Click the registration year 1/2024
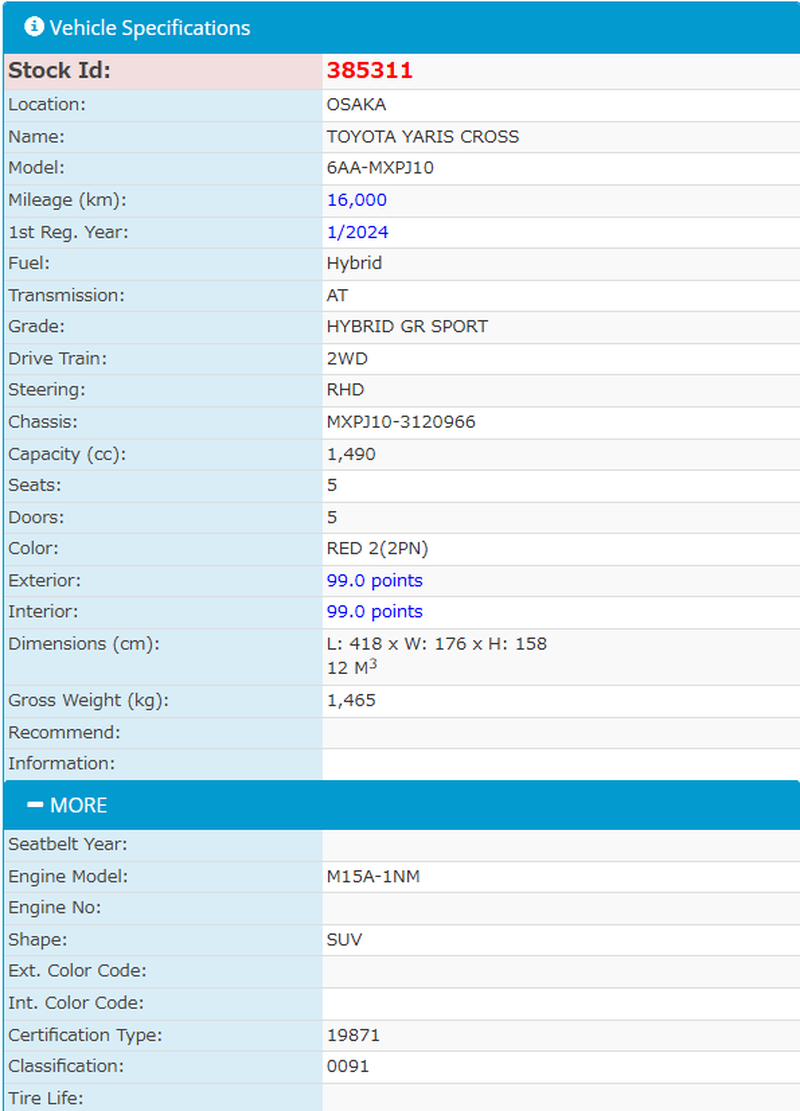The image size is (800, 1111). pos(357,232)
